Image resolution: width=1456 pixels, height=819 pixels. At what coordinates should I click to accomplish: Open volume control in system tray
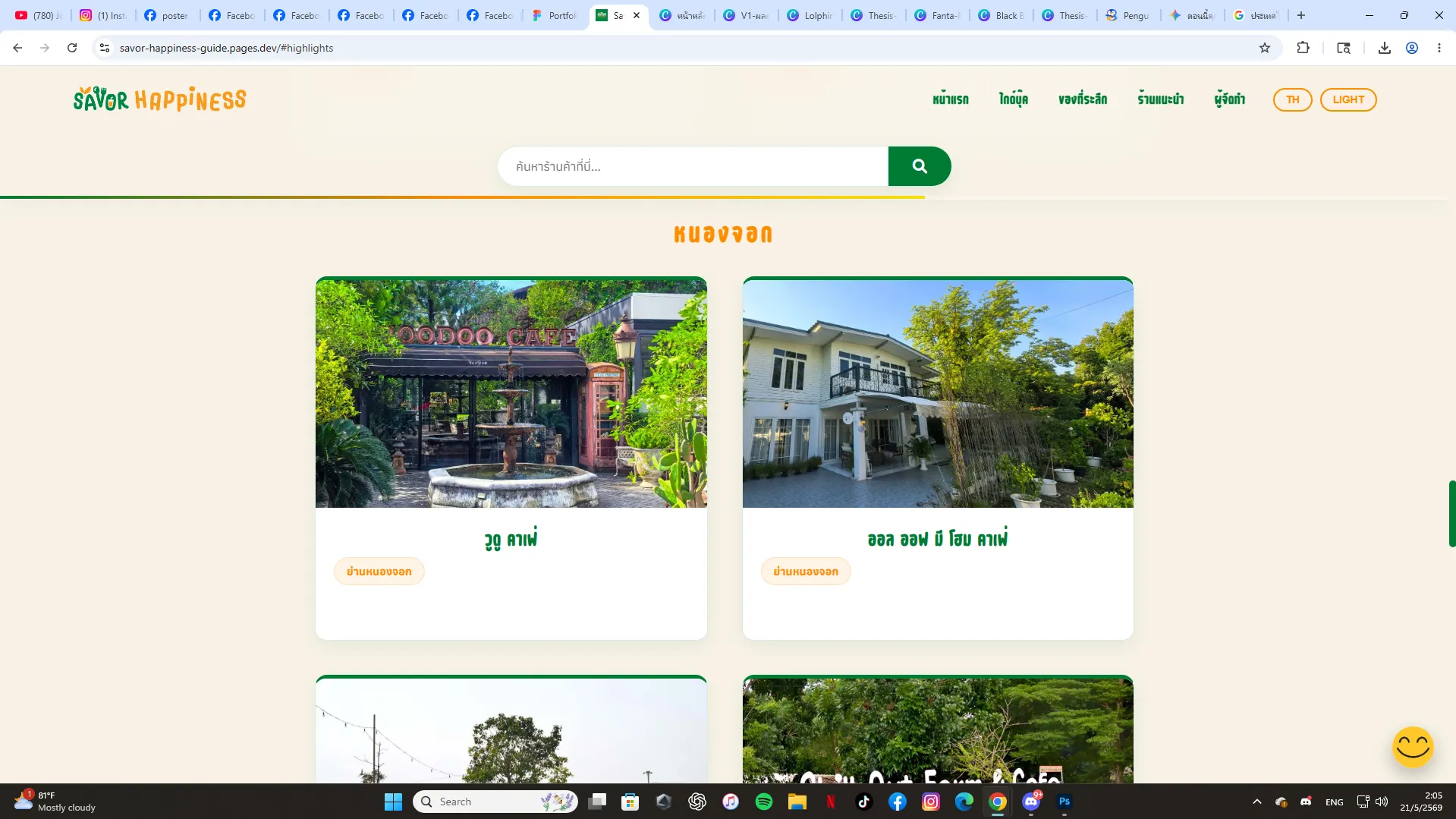tap(1382, 802)
